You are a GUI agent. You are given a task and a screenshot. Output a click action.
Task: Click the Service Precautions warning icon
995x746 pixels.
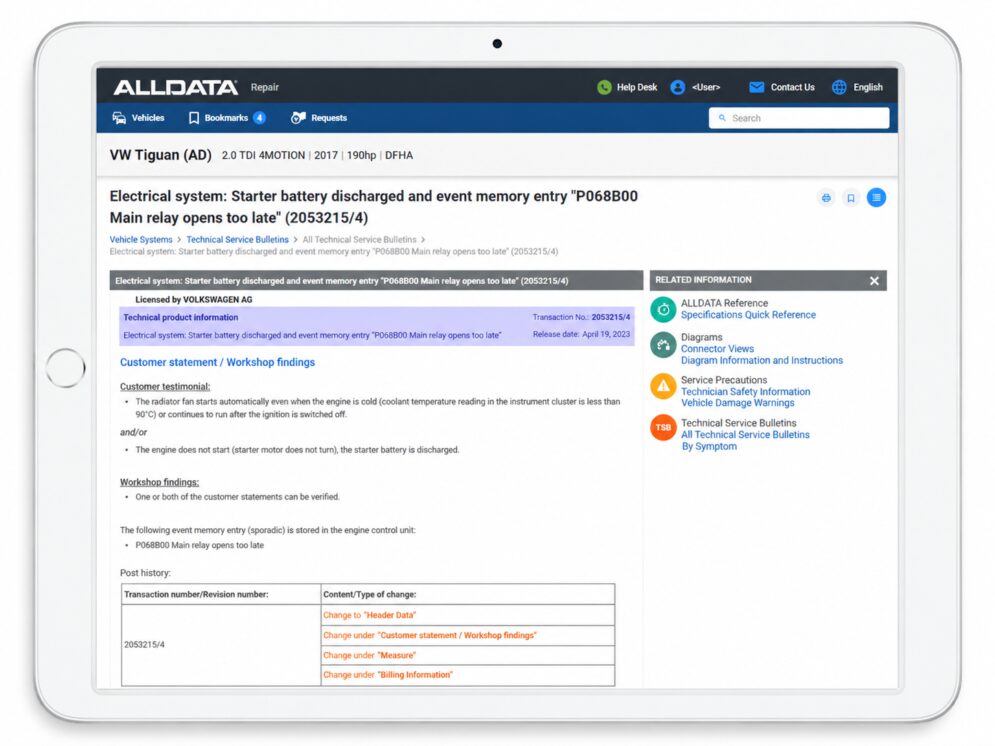pos(663,386)
